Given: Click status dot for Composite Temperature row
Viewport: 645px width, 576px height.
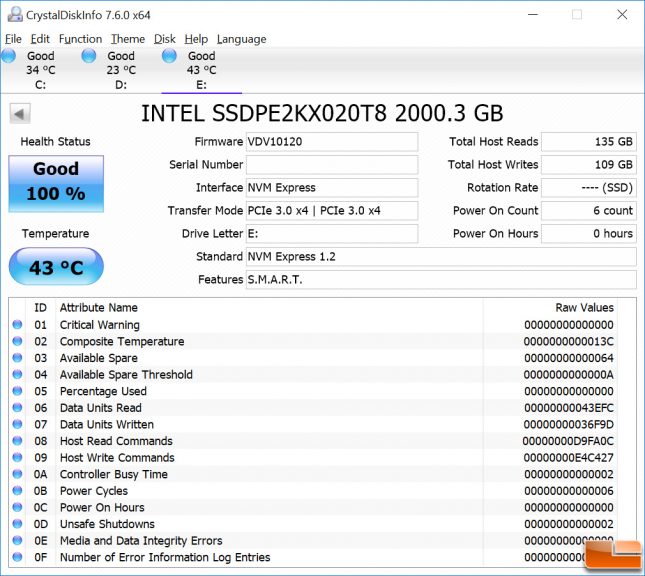Looking at the screenshot, I should pos(17,341).
